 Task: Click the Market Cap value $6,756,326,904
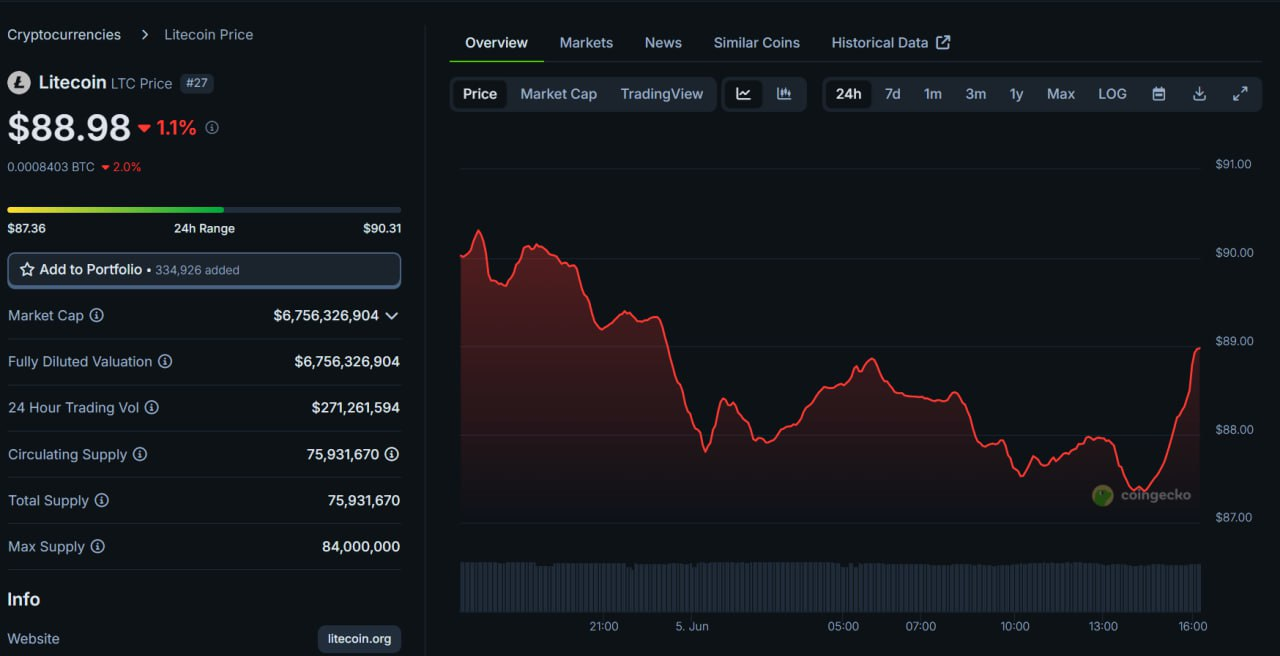pyautogui.click(x=326, y=315)
